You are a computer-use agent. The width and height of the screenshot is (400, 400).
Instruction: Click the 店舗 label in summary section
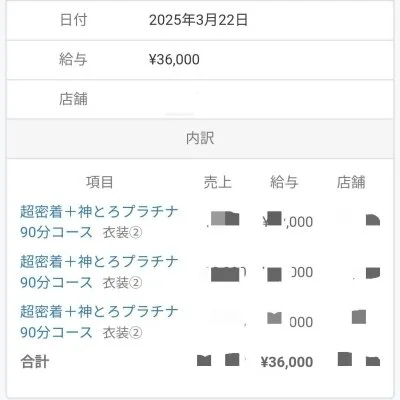pos(73,99)
